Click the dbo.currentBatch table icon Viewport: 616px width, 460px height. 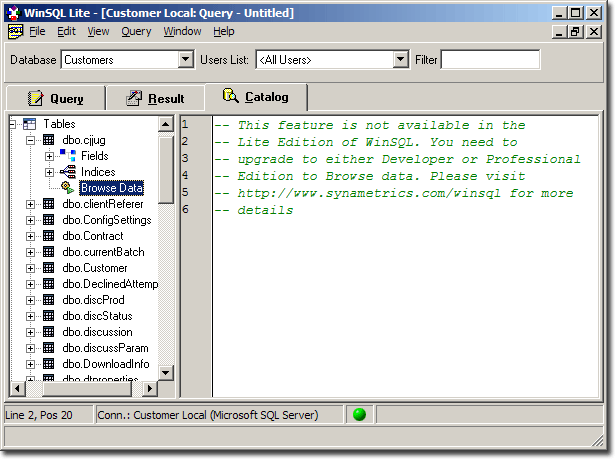(x=48, y=252)
